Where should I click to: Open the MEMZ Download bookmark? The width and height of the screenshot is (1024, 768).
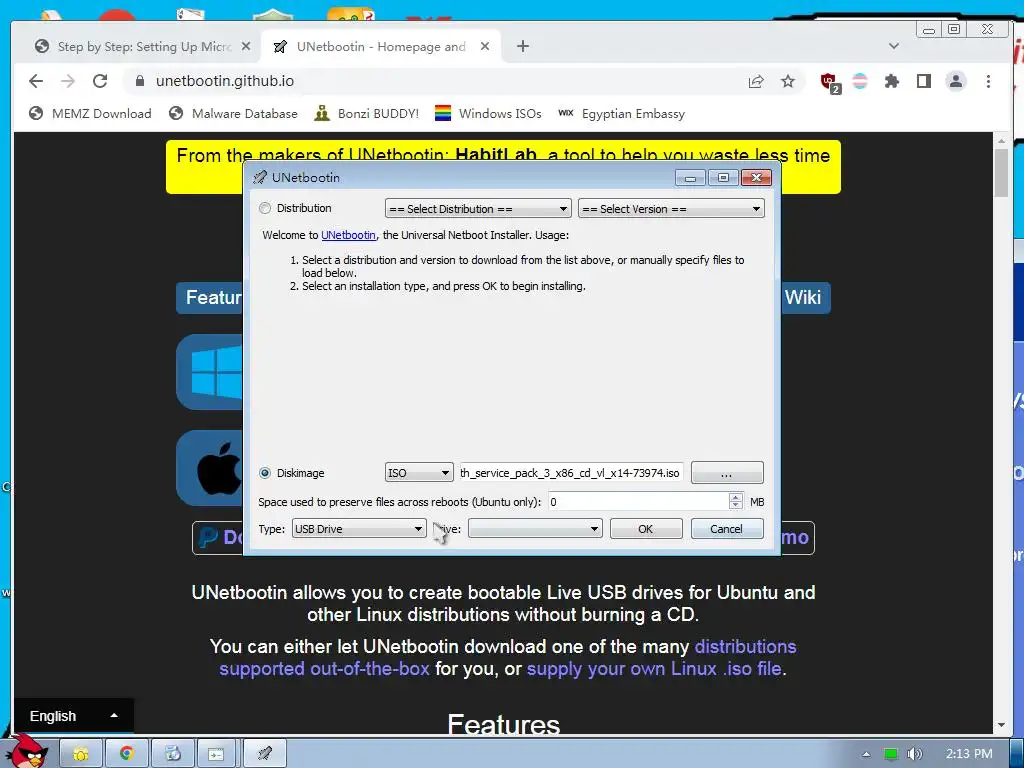90,114
